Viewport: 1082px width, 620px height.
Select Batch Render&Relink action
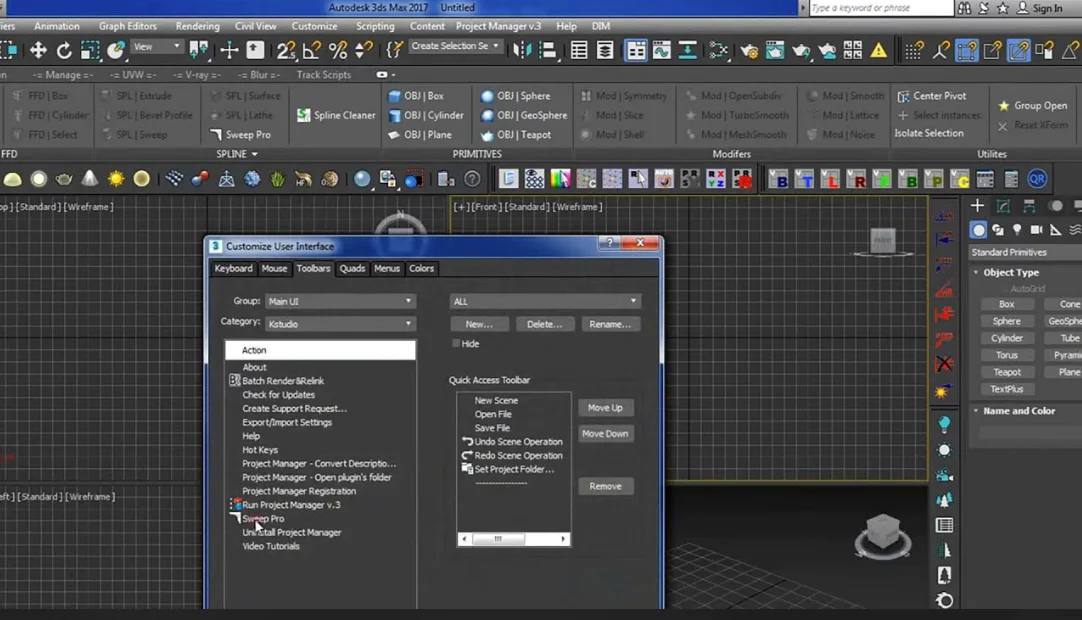(x=283, y=381)
